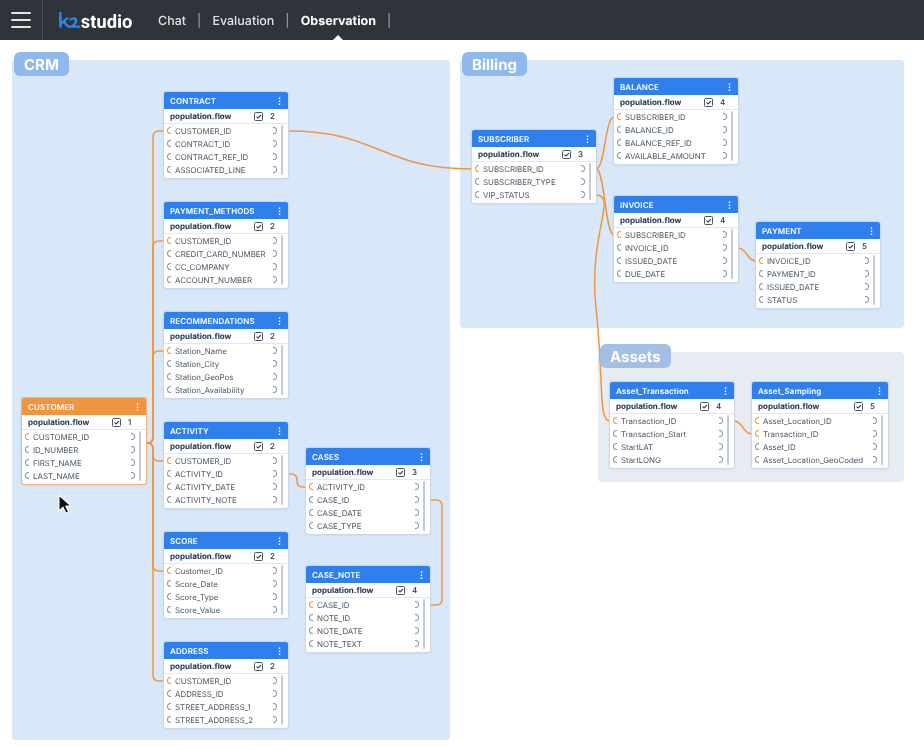Select the Assets group label
924x750 pixels.
pyautogui.click(x=635, y=356)
